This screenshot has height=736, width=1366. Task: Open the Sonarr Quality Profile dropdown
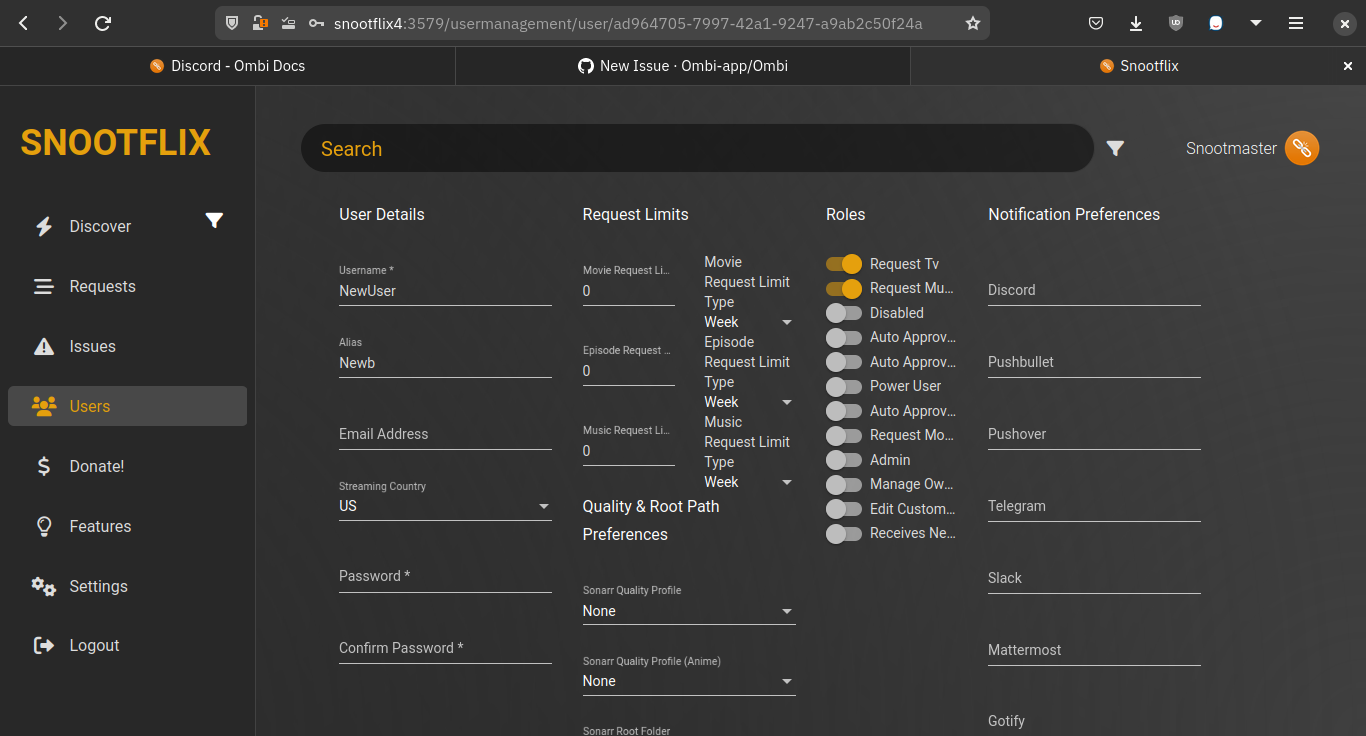[x=689, y=611]
